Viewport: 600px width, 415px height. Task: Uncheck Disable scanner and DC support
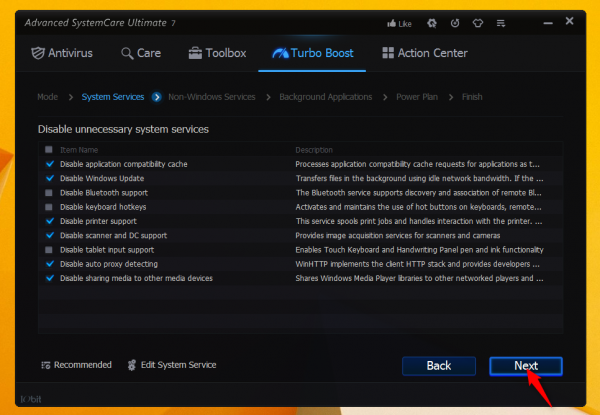coord(49,235)
